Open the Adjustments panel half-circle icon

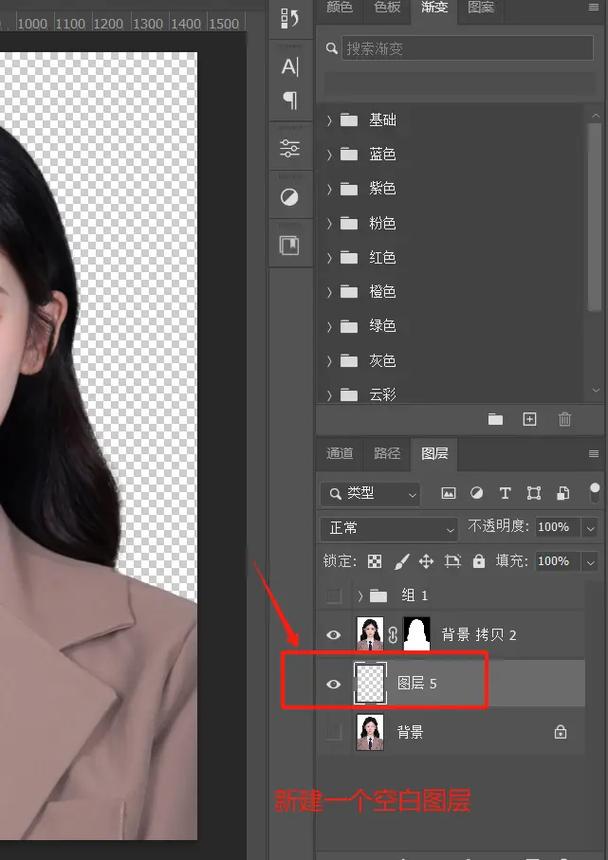pos(290,197)
